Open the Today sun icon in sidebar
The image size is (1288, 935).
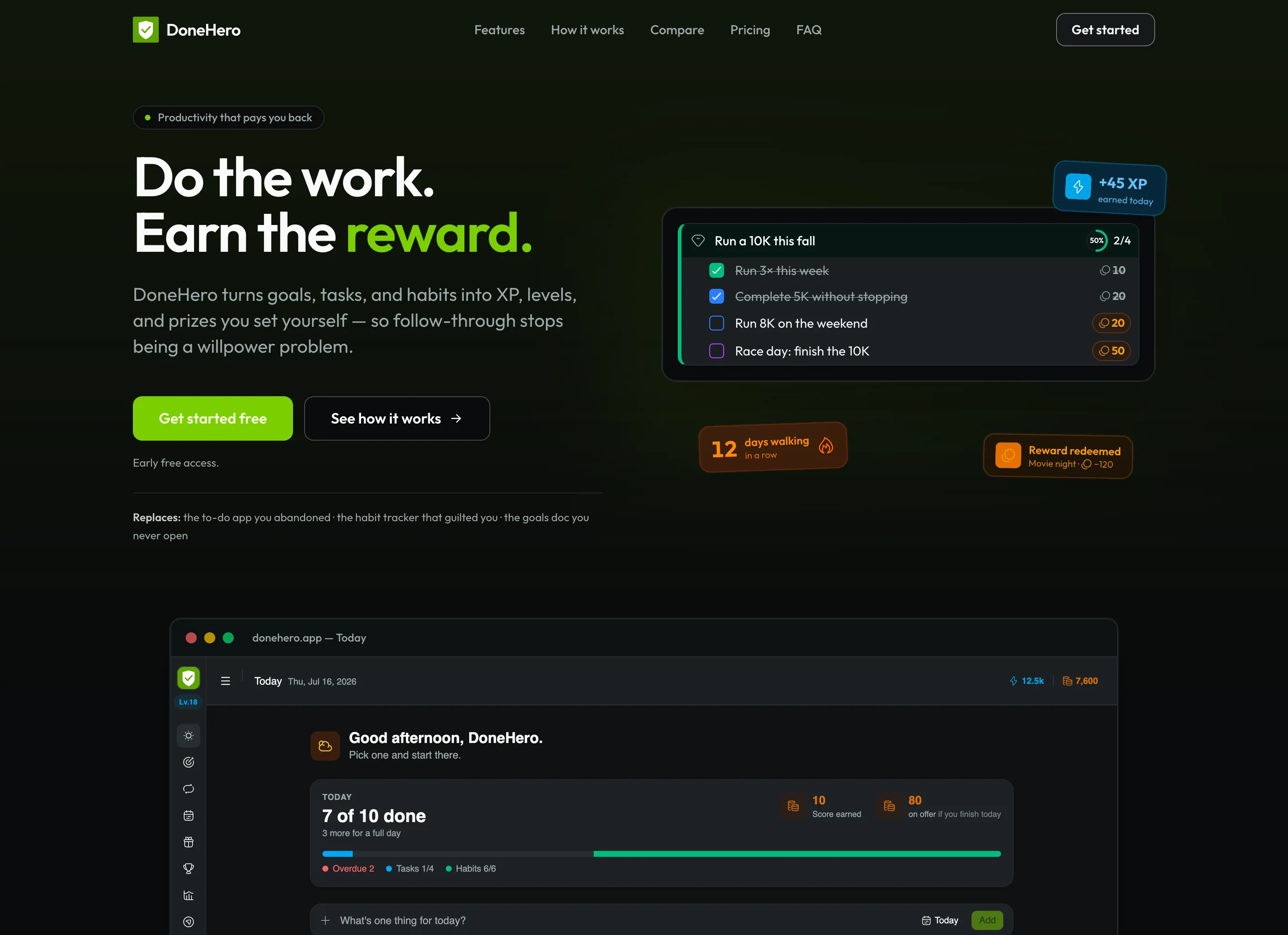[x=188, y=735]
